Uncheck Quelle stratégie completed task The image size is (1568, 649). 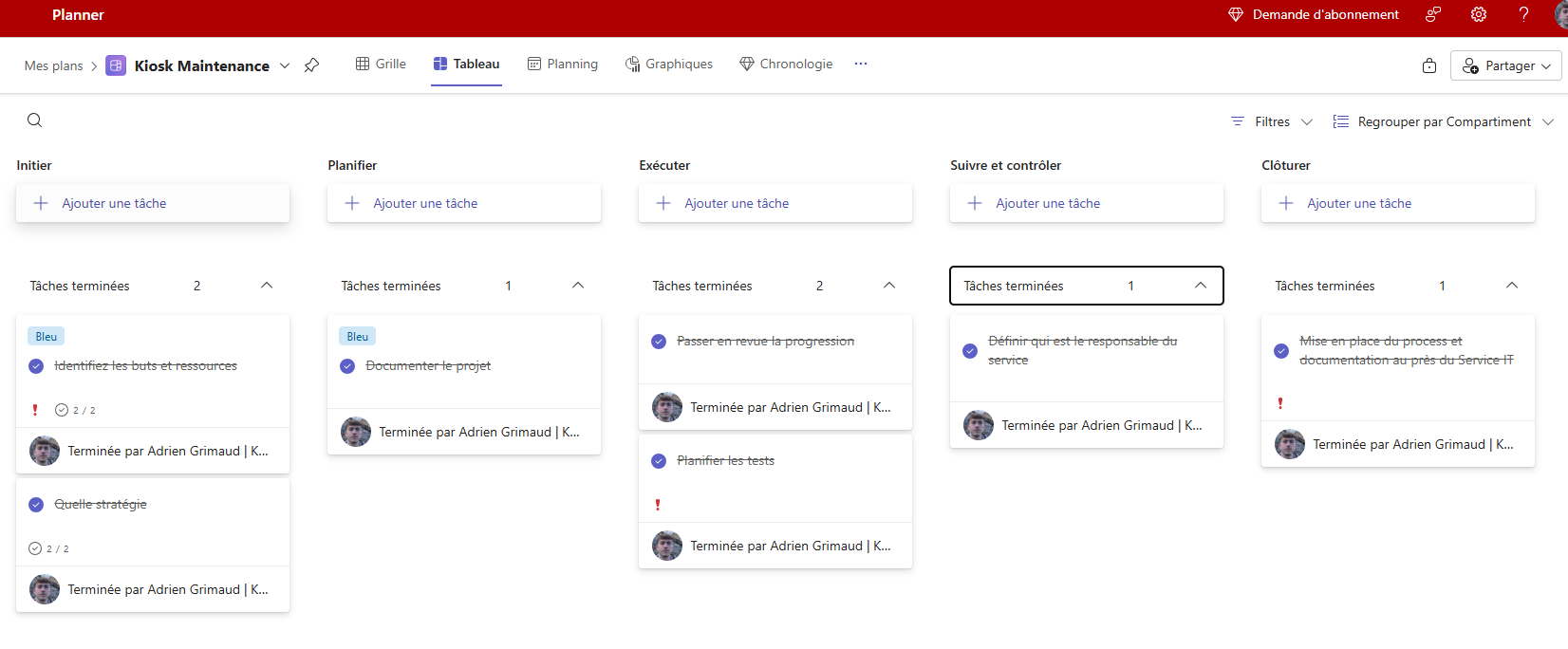[x=36, y=505]
